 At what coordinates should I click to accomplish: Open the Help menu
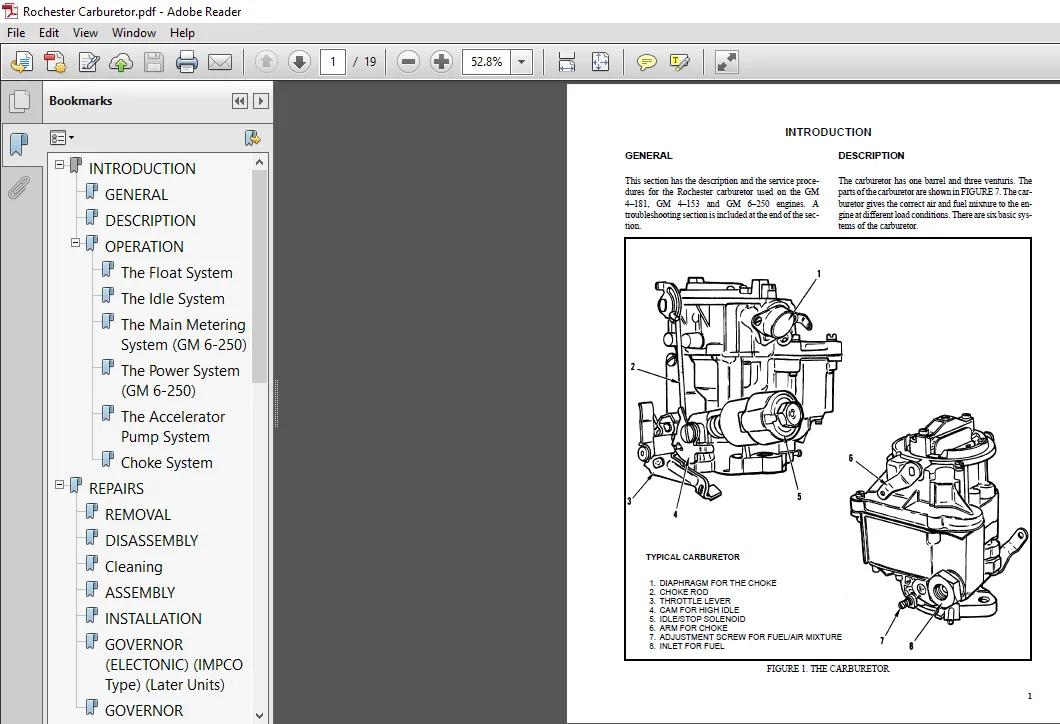182,32
